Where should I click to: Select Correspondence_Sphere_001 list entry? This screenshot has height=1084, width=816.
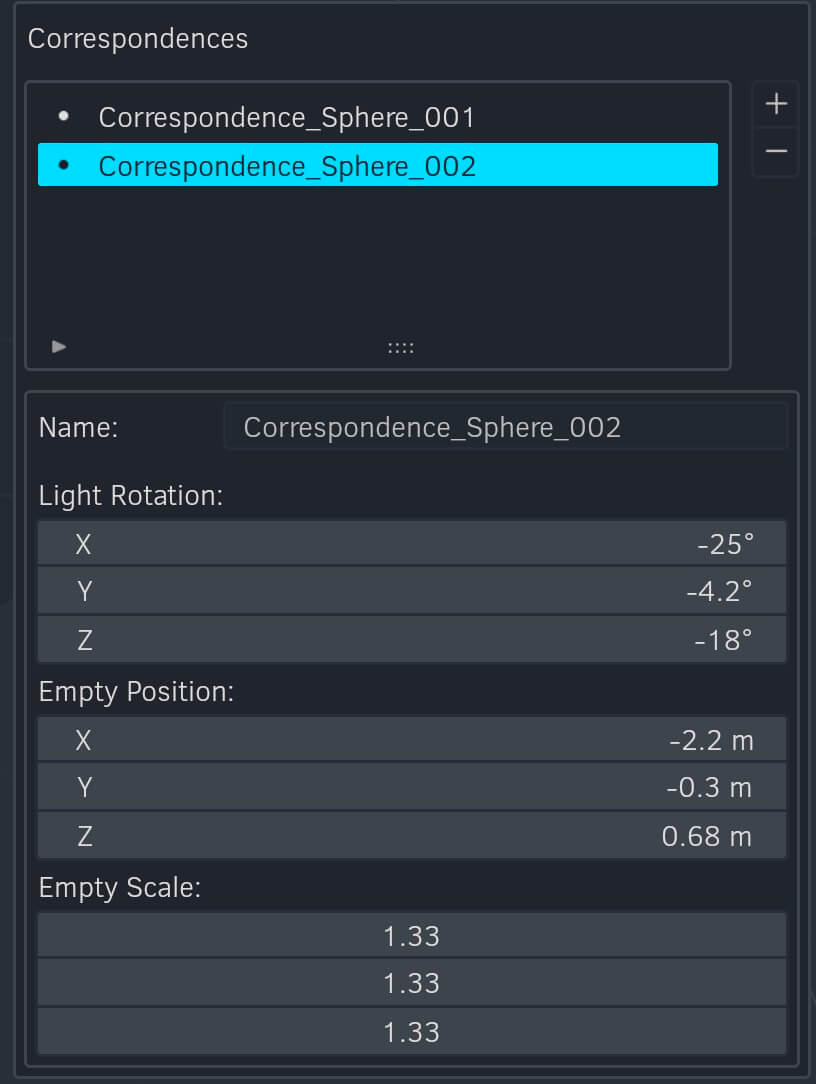[x=378, y=118]
